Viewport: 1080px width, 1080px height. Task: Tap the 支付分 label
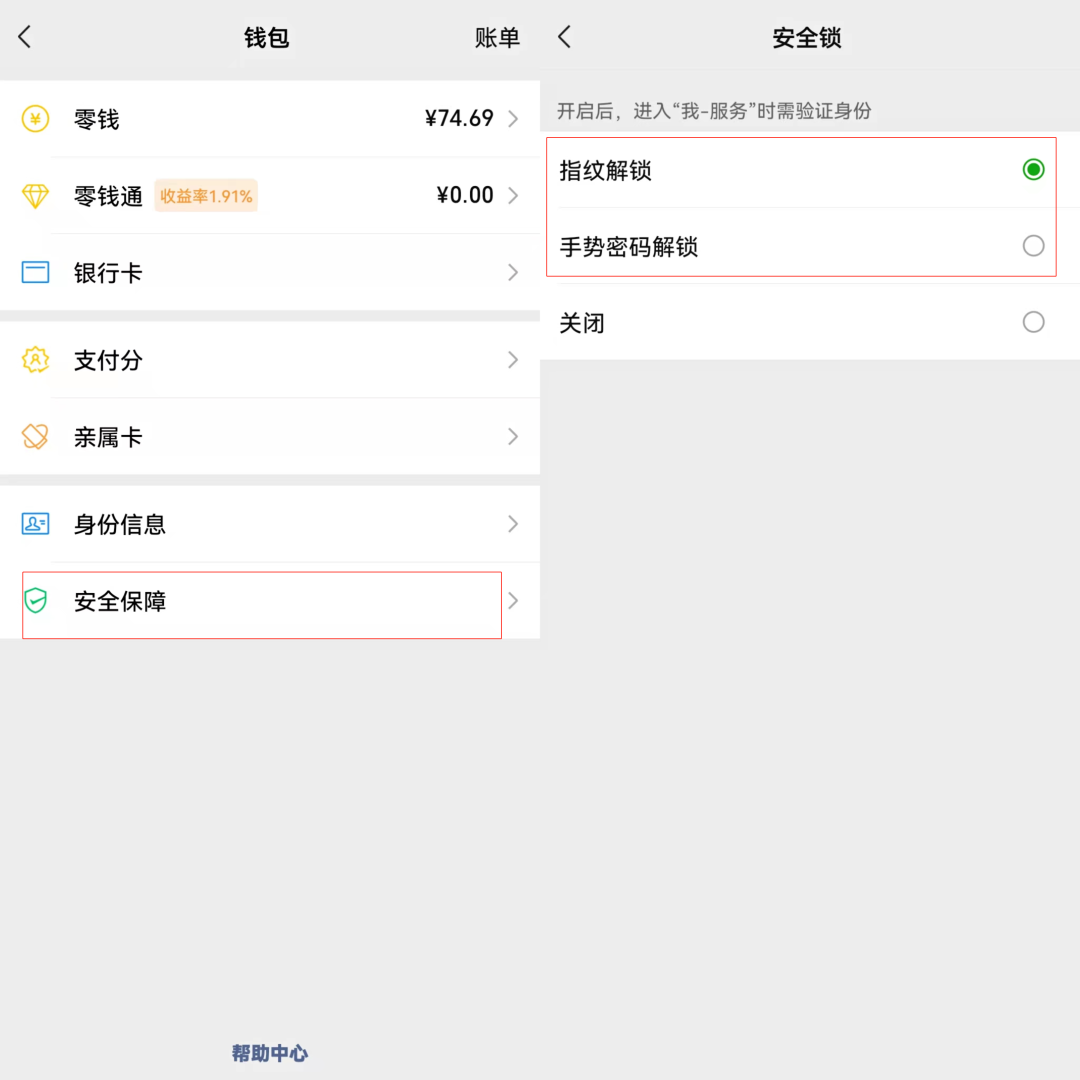[108, 360]
